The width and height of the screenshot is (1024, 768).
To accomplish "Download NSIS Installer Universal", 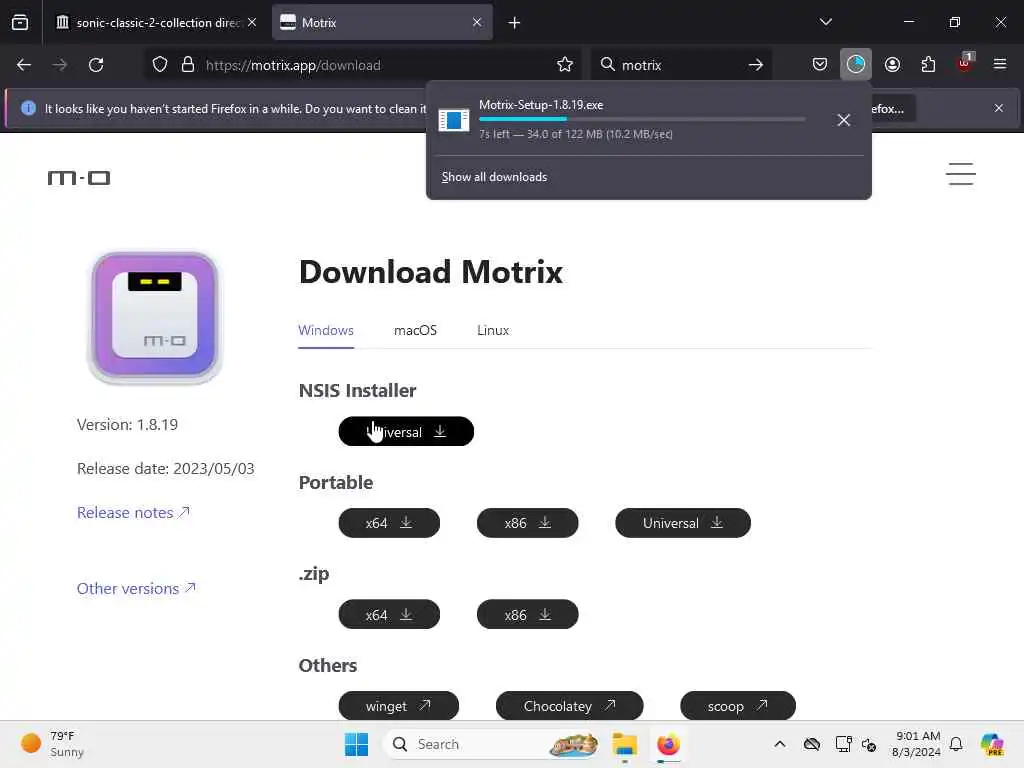I will pyautogui.click(x=406, y=432).
